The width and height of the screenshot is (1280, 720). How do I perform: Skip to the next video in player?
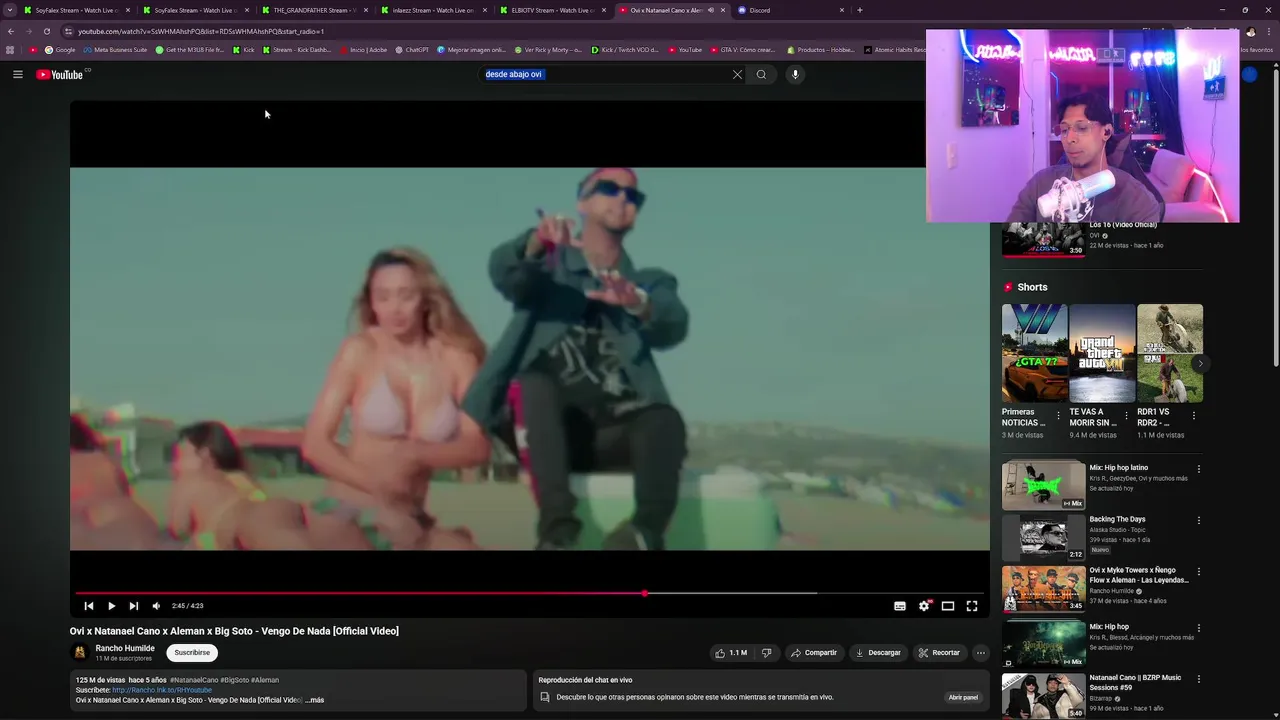tap(133, 606)
